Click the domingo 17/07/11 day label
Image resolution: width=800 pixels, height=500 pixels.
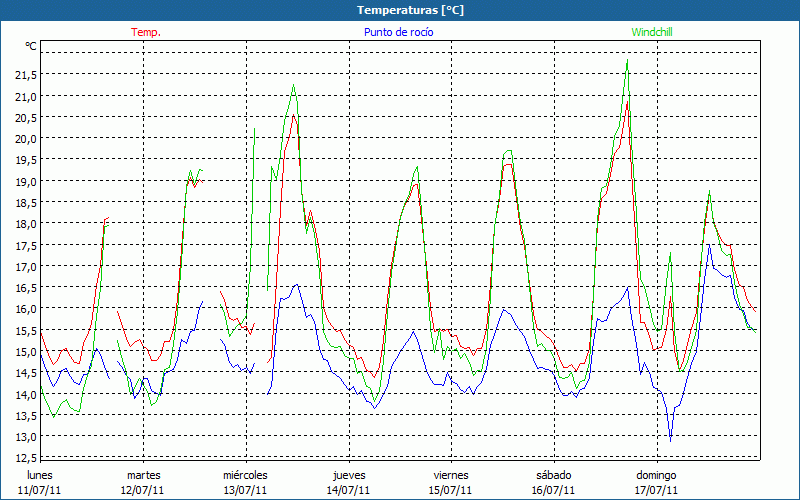[x=656, y=482]
